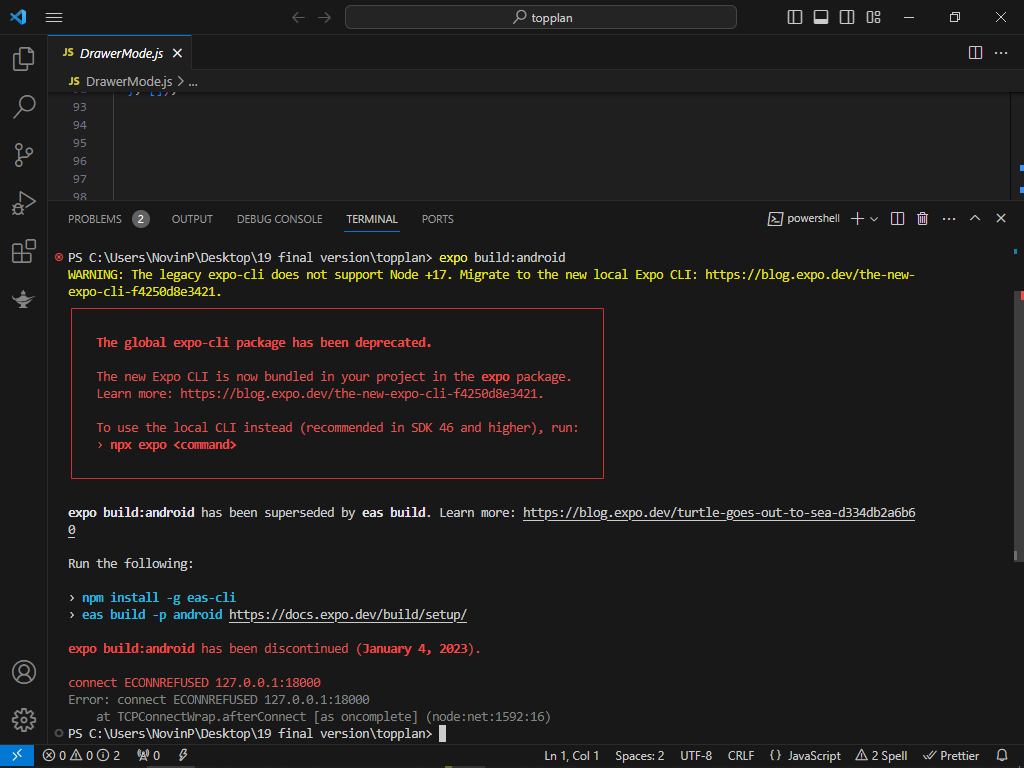Viewport: 1024px width, 768px height.
Task: Open the docs.expo.dev build setup link
Action: tap(348, 615)
